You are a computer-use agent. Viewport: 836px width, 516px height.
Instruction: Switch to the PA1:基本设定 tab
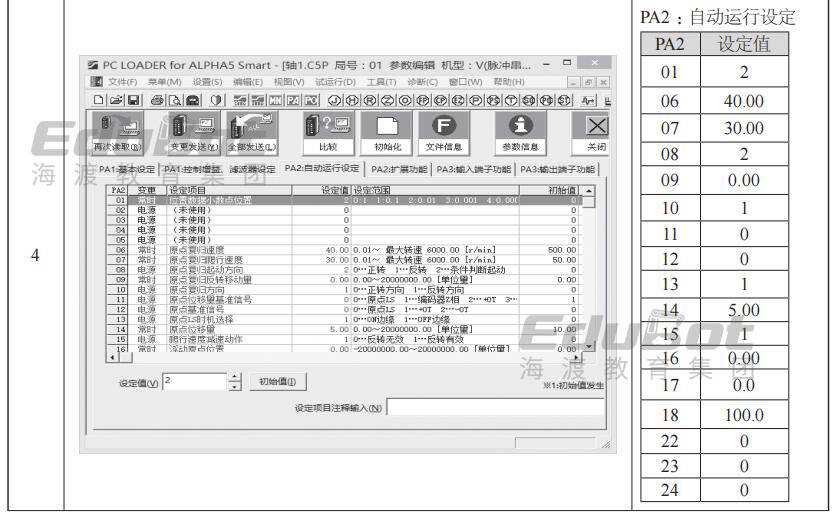point(127,169)
